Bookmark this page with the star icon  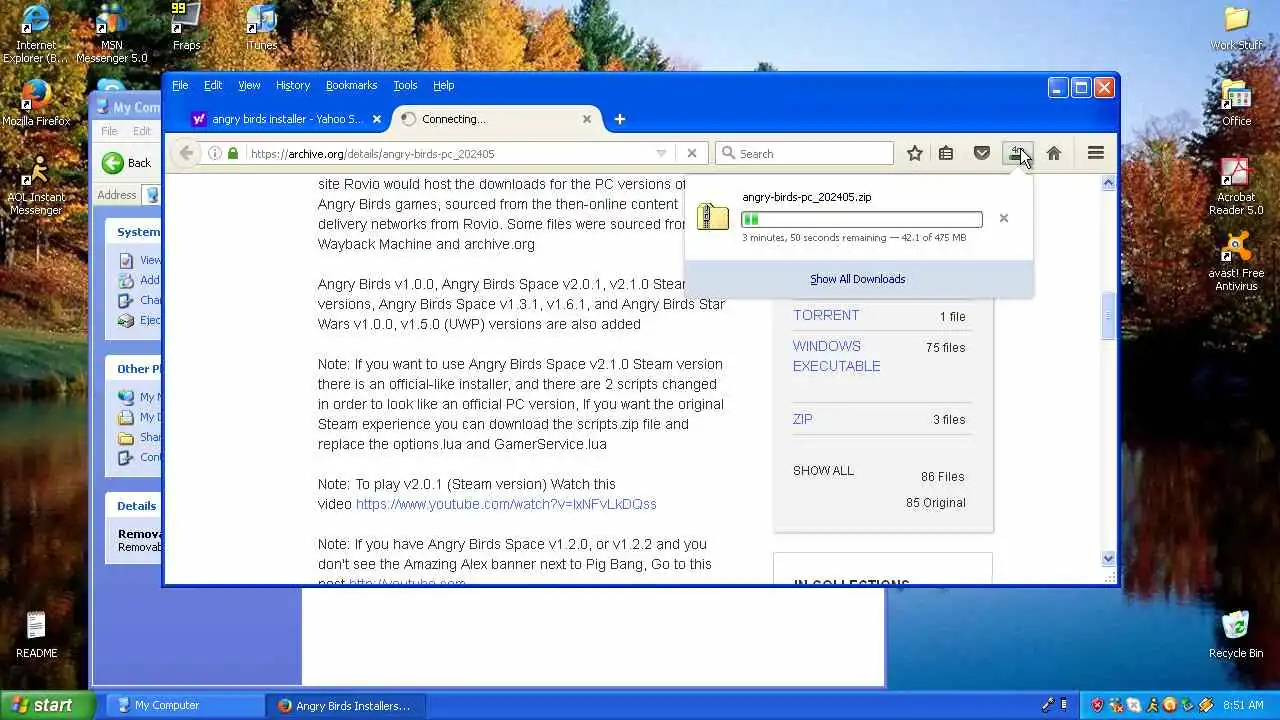[914, 153]
